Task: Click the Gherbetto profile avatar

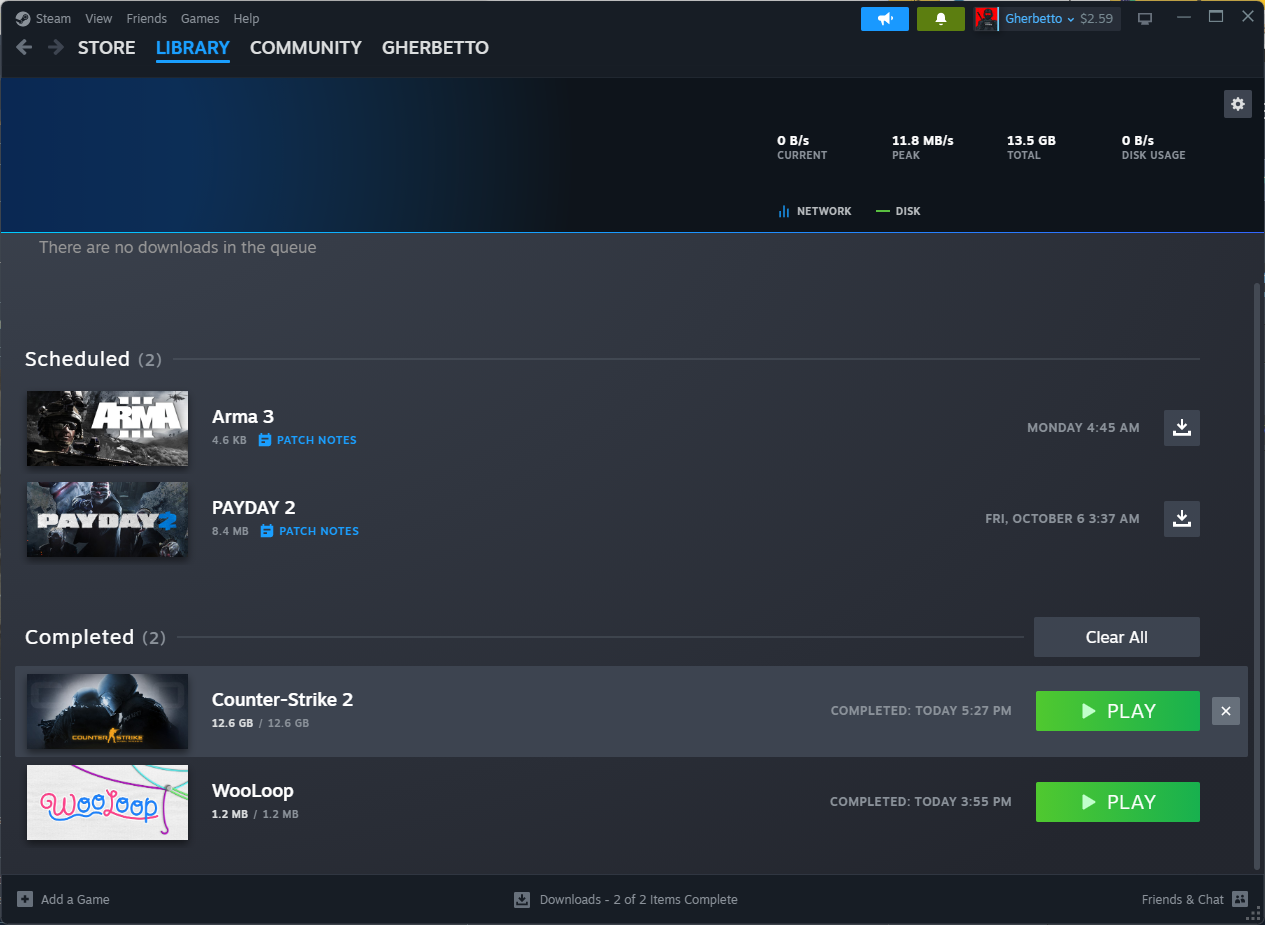Action: pyautogui.click(x=986, y=19)
